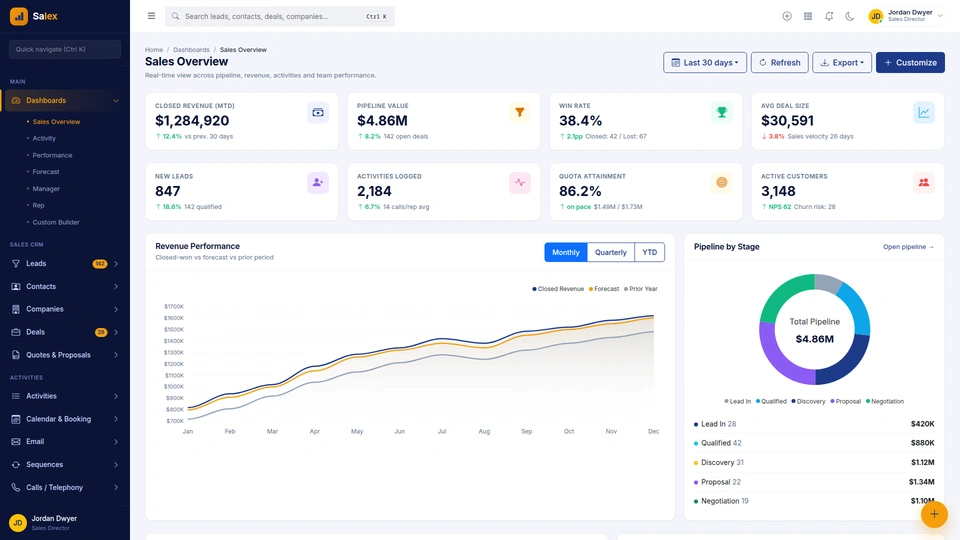
Task: Open the Manager dashboard item
Action: (x=46, y=189)
